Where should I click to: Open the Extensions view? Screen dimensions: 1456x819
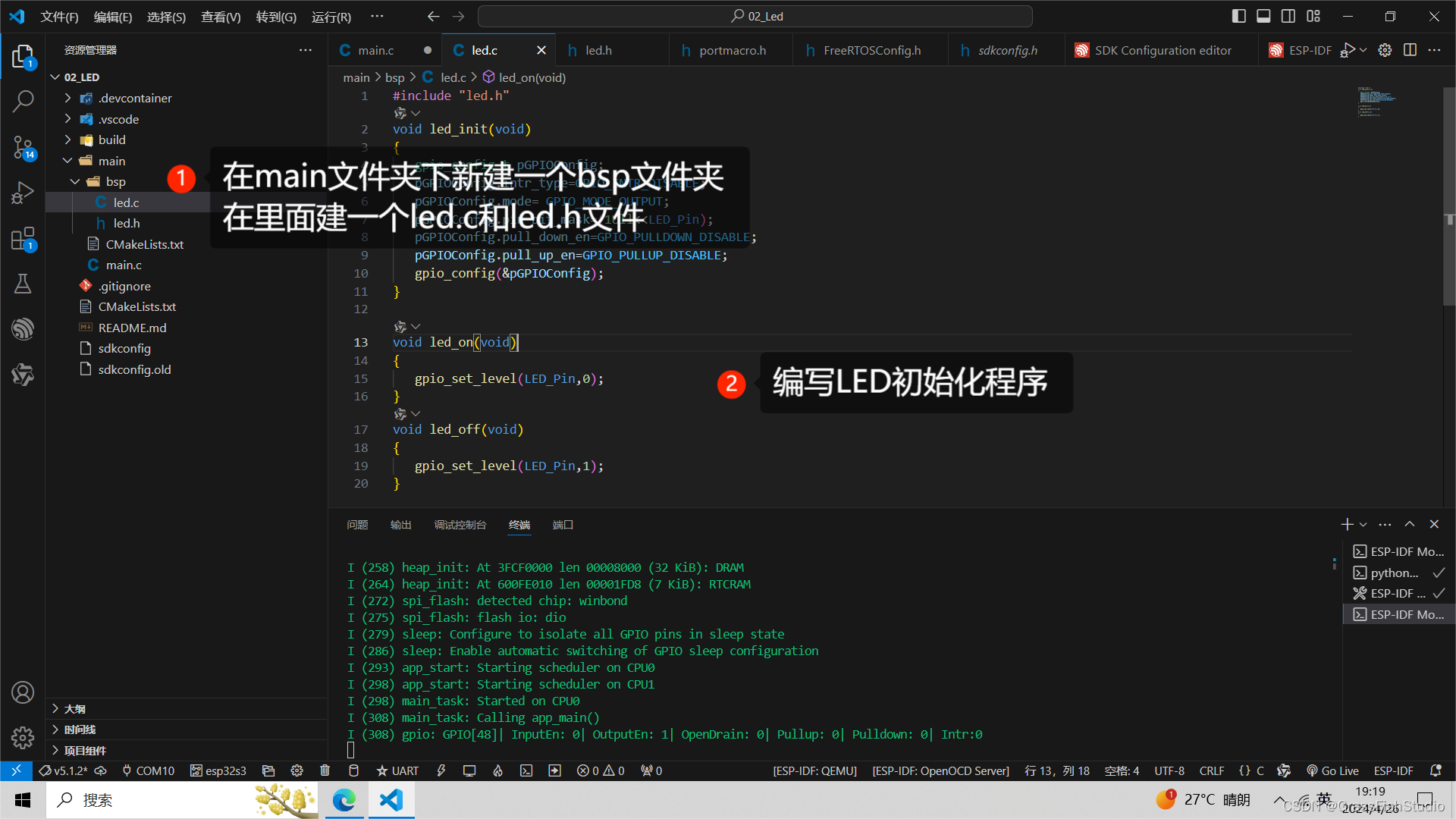[23, 239]
